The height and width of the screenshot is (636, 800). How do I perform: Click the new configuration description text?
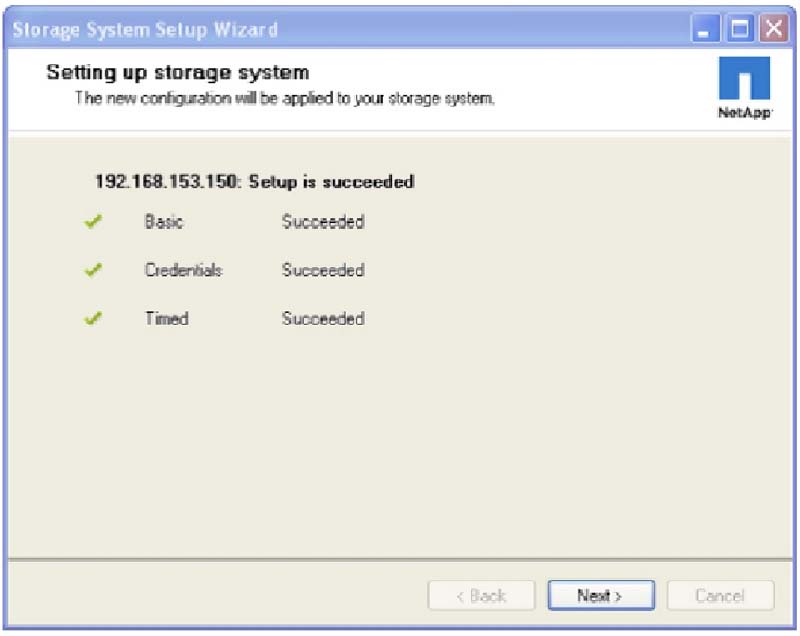[285, 99]
